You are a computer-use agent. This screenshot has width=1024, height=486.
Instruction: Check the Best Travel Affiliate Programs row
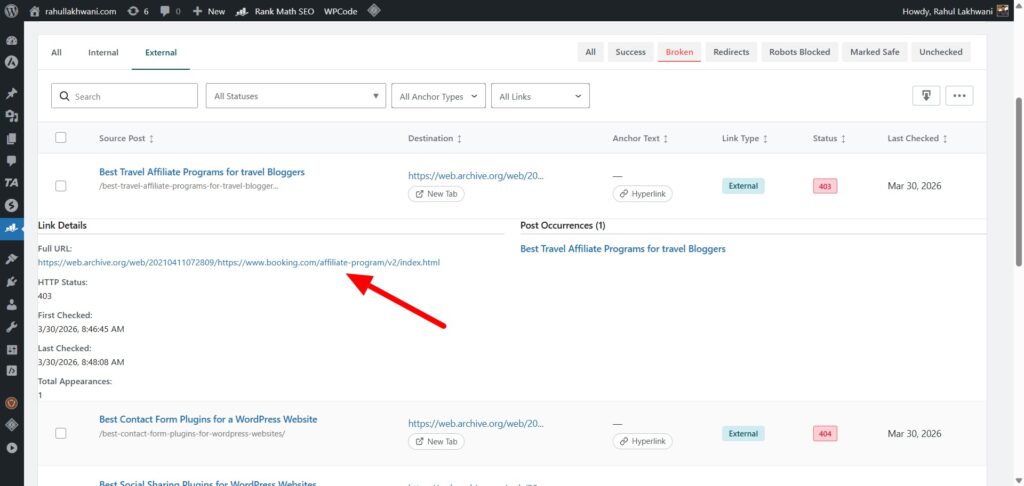[61, 186]
